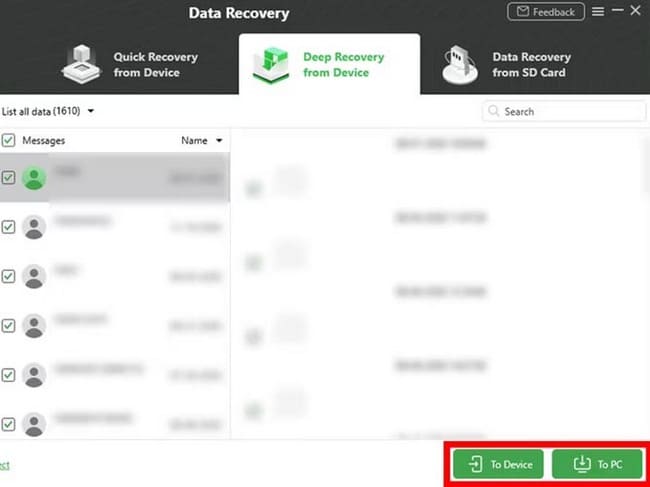The height and width of the screenshot is (487, 650).
Task: Click into the Search input field
Action: point(570,112)
